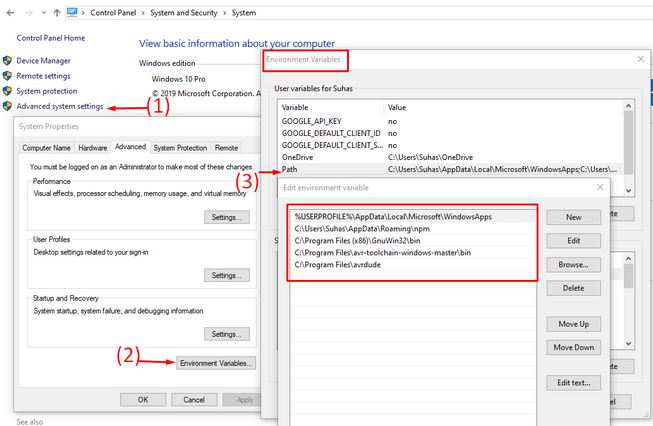Click New button in path editor
Viewport: 653px width, 426px height.
click(x=573, y=217)
